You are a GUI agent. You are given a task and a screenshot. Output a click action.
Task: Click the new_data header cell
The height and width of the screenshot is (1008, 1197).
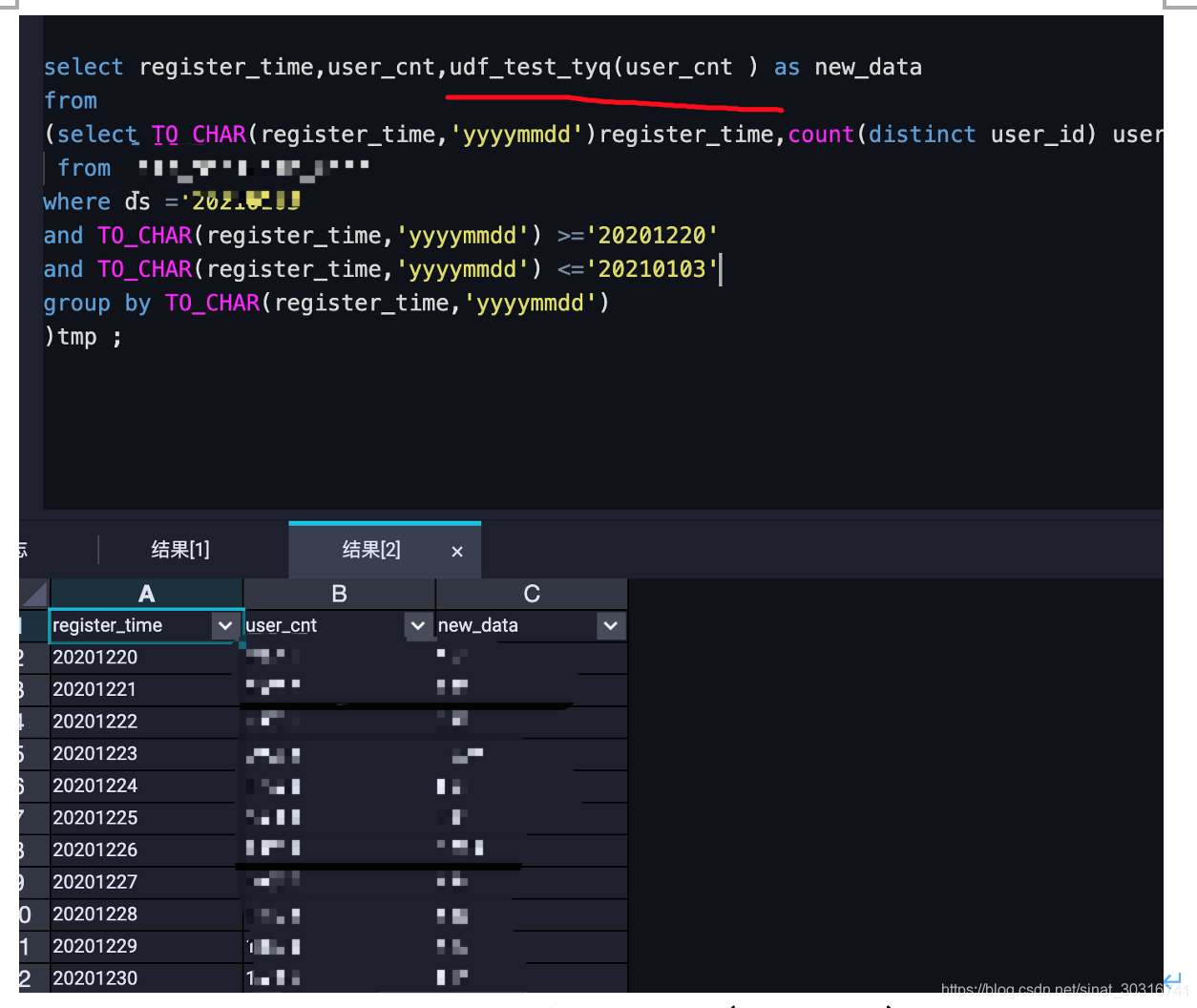(x=532, y=625)
